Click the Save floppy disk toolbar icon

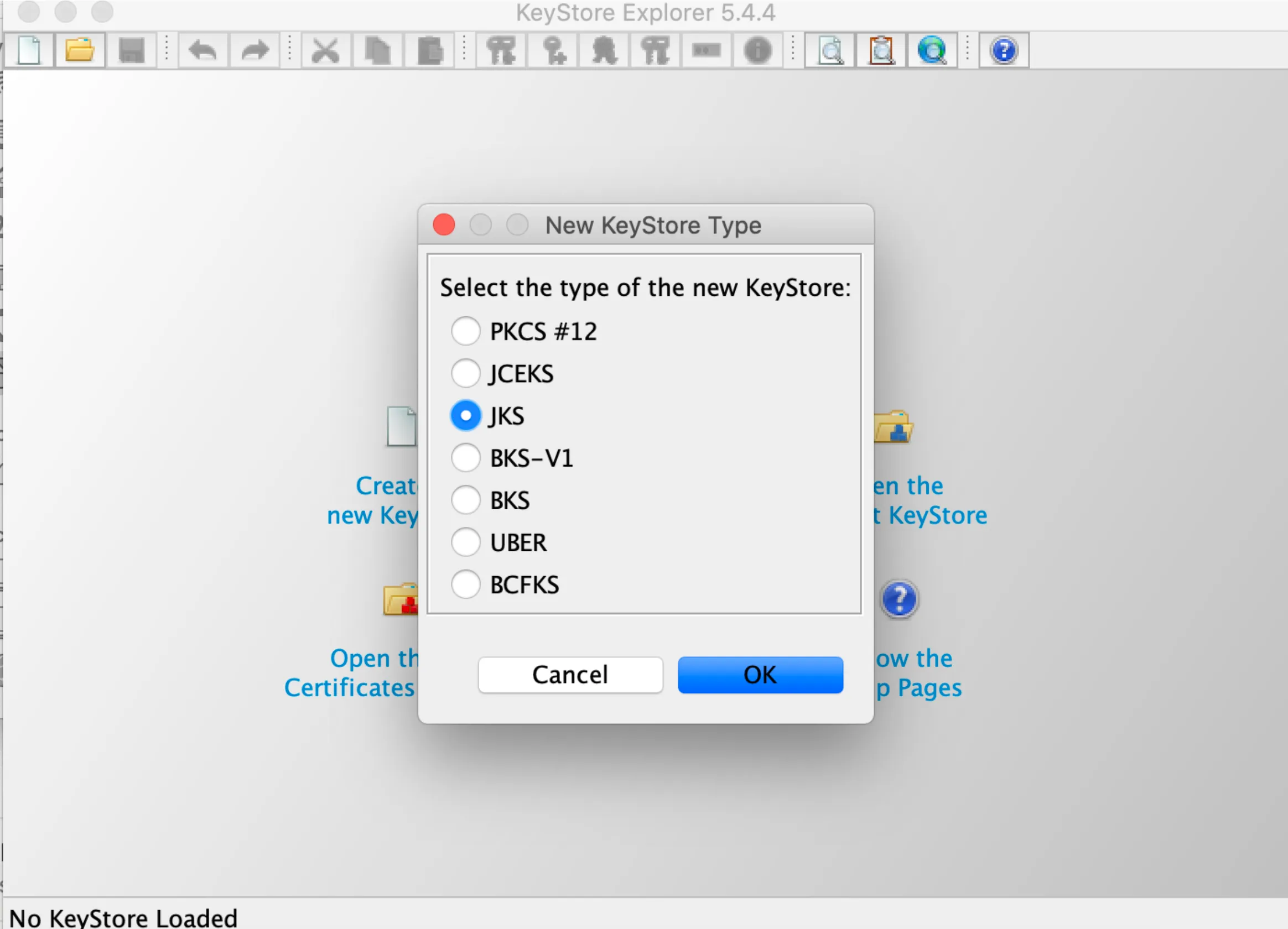pyautogui.click(x=131, y=50)
